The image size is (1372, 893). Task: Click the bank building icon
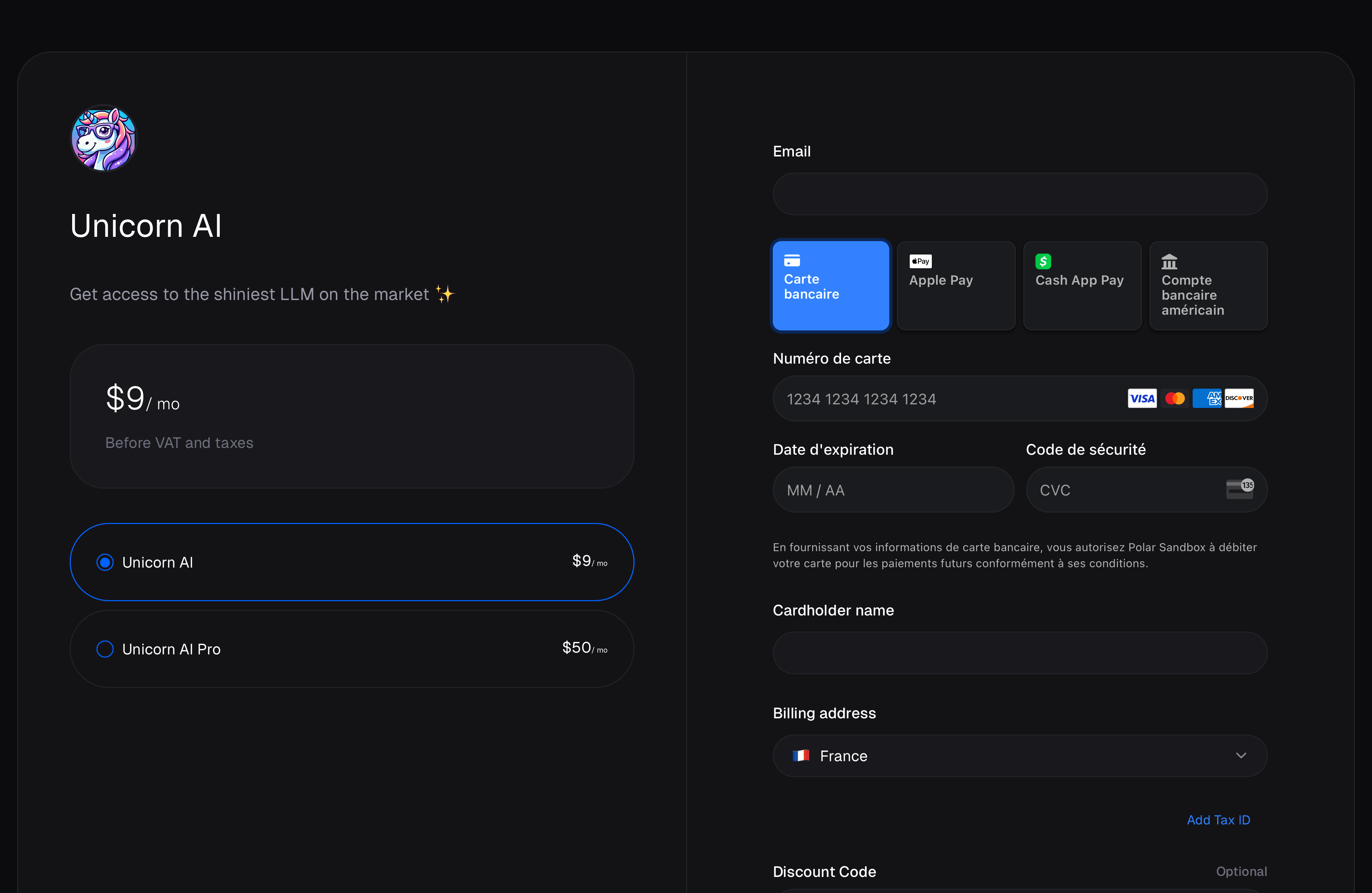click(1169, 262)
